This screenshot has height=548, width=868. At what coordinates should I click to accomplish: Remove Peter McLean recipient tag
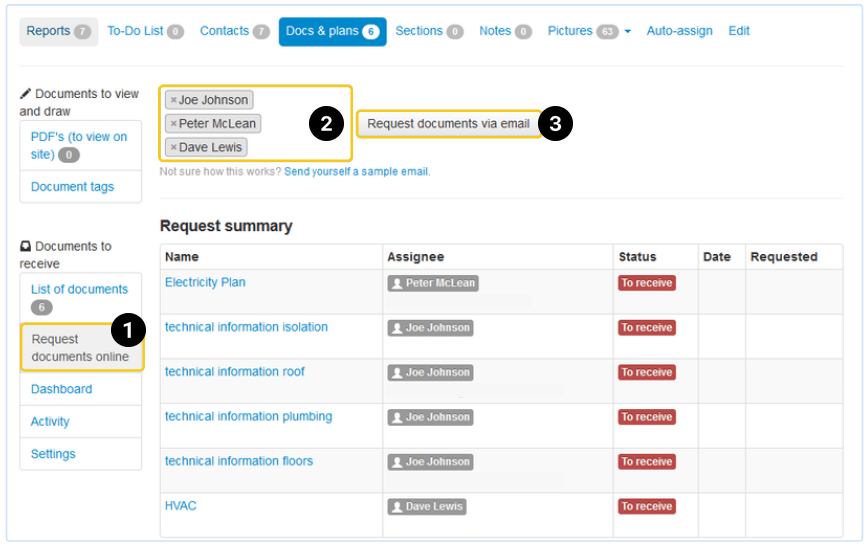tap(173, 124)
